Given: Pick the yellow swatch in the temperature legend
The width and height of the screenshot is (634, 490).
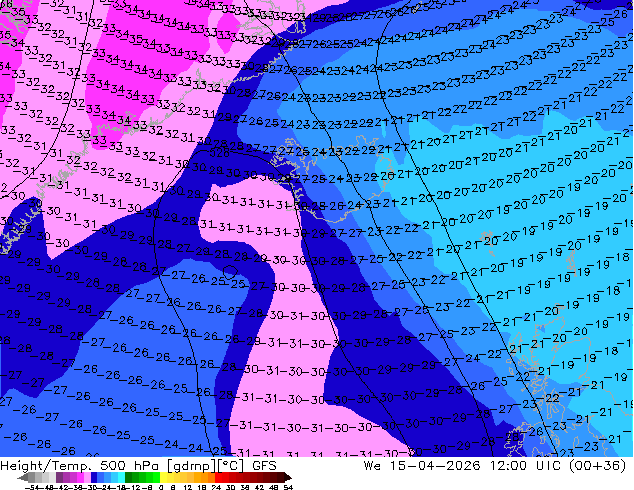Looking at the screenshot, I should pyautogui.click(x=163, y=477).
